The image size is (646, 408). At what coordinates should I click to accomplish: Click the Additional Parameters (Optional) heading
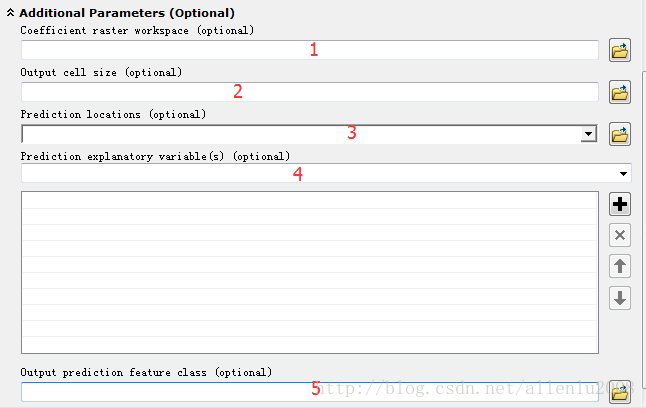point(127,13)
